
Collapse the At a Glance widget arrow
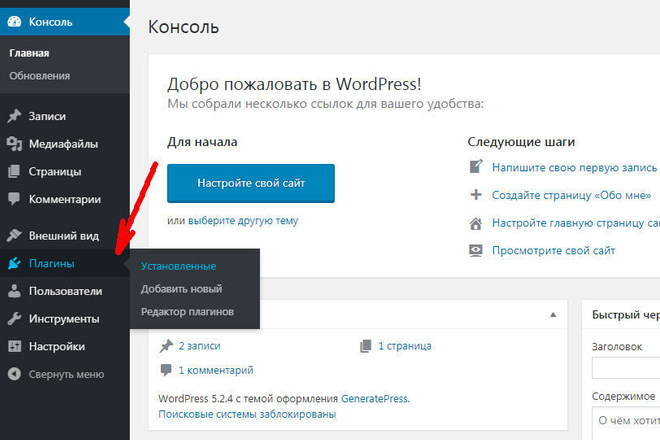pyautogui.click(x=553, y=315)
